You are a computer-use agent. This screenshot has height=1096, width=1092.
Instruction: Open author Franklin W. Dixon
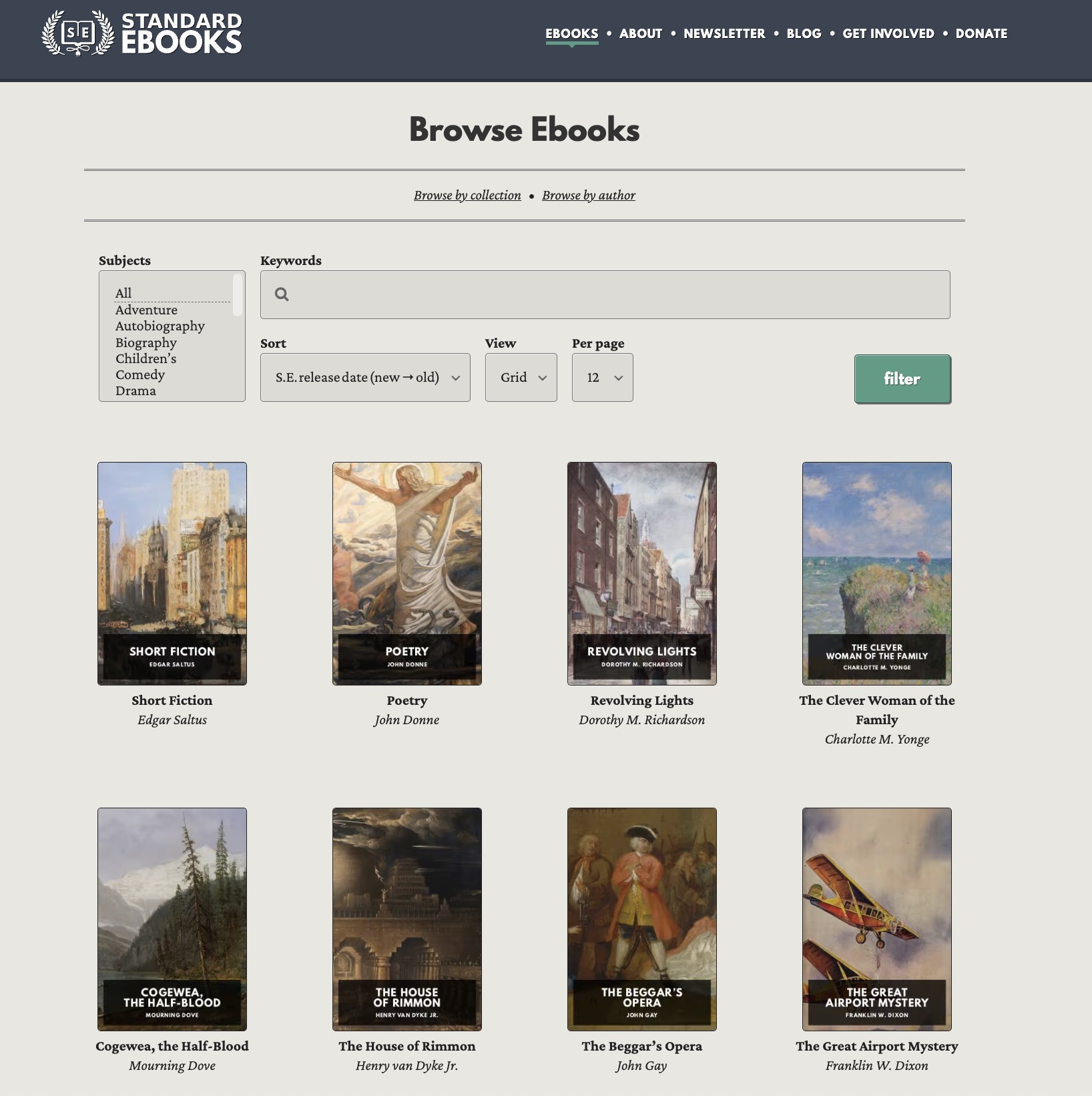coord(877,1065)
